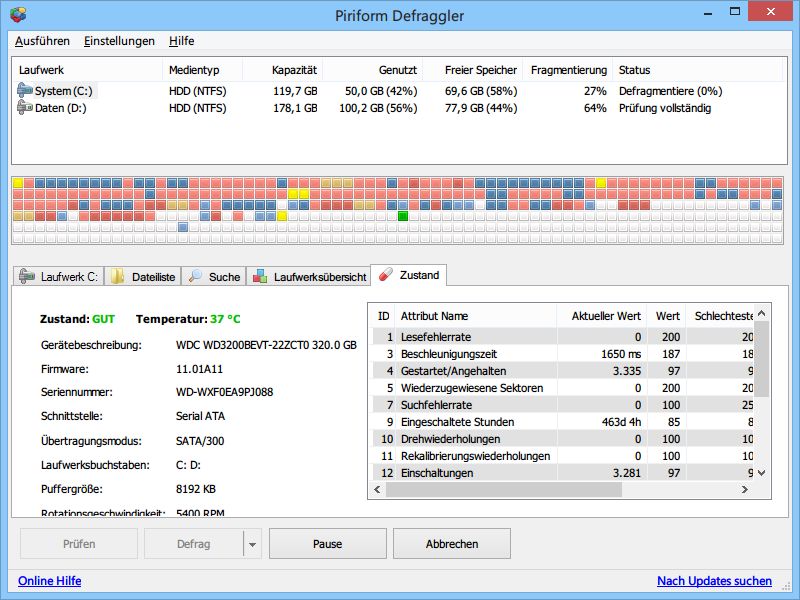Click the Prüfen button
Screen dimensions: 800x600
pos(79,544)
